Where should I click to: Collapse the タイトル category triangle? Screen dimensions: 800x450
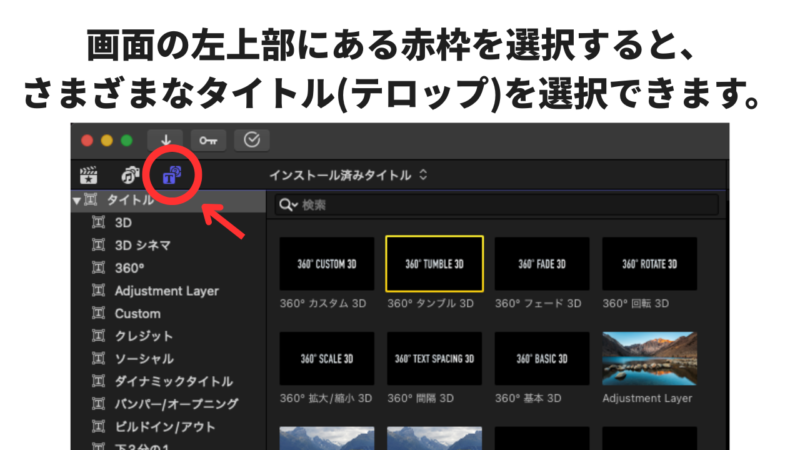[77, 201]
